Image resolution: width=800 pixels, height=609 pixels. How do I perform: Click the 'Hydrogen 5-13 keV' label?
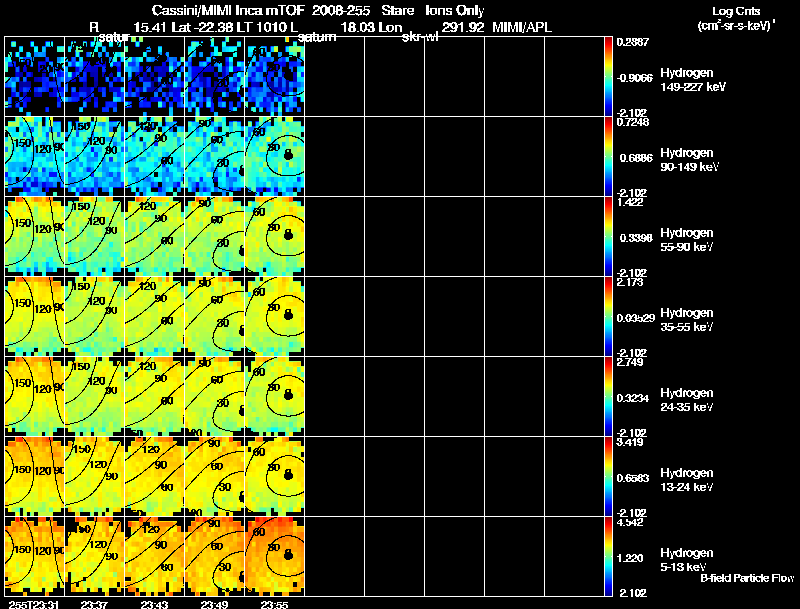coord(687,560)
